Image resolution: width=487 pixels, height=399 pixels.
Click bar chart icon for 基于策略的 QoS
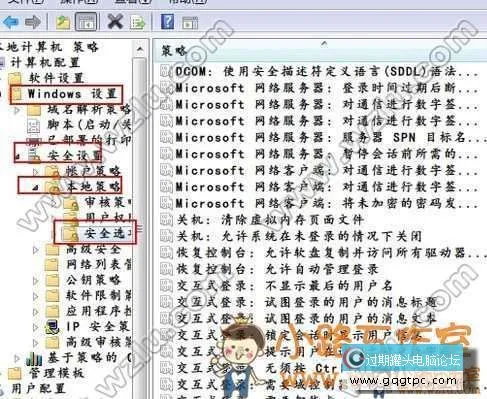tap(34, 358)
